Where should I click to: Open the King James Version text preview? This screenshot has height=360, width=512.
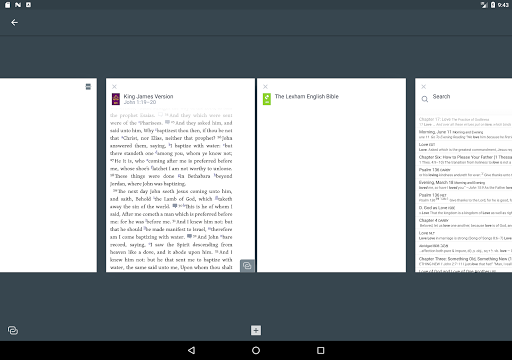171,190
